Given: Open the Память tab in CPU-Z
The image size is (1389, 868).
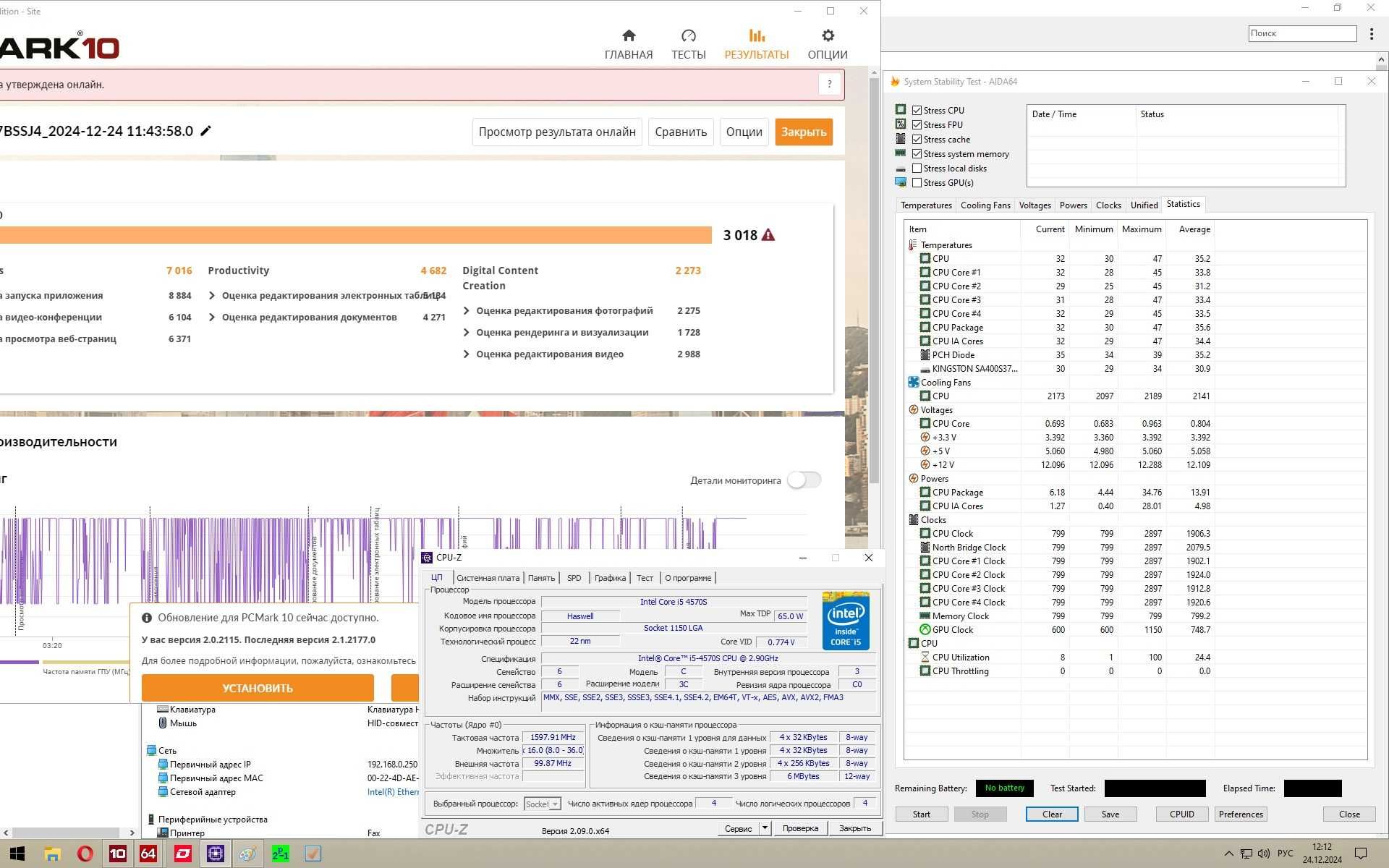Looking at the screenshot, I should tap(541, 578).
